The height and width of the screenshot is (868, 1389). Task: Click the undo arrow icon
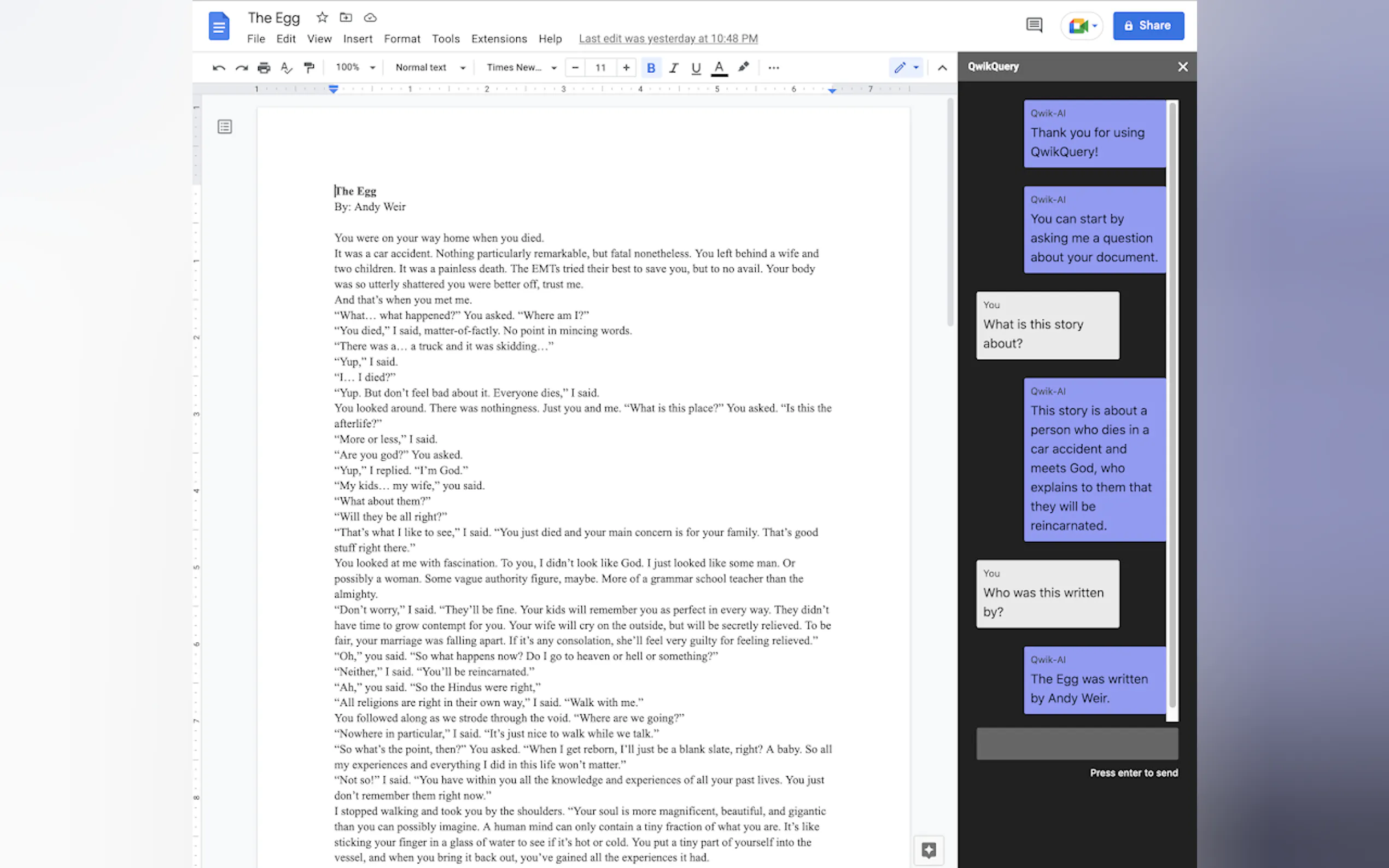click(218, 68)
